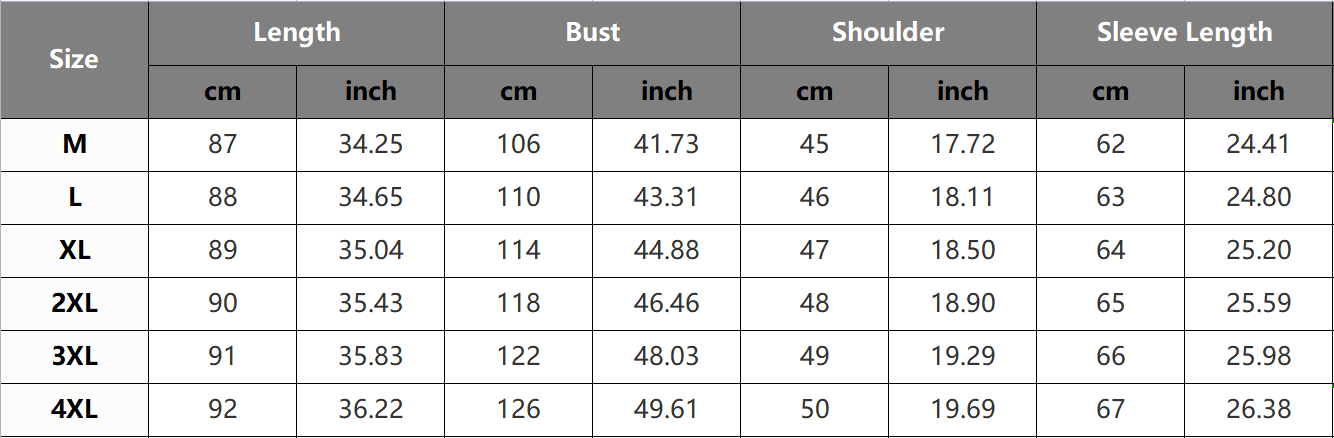Click cell with bust value 41.73
The height and width of the screenshot is (438, 1334).
[x=666, y=145]
